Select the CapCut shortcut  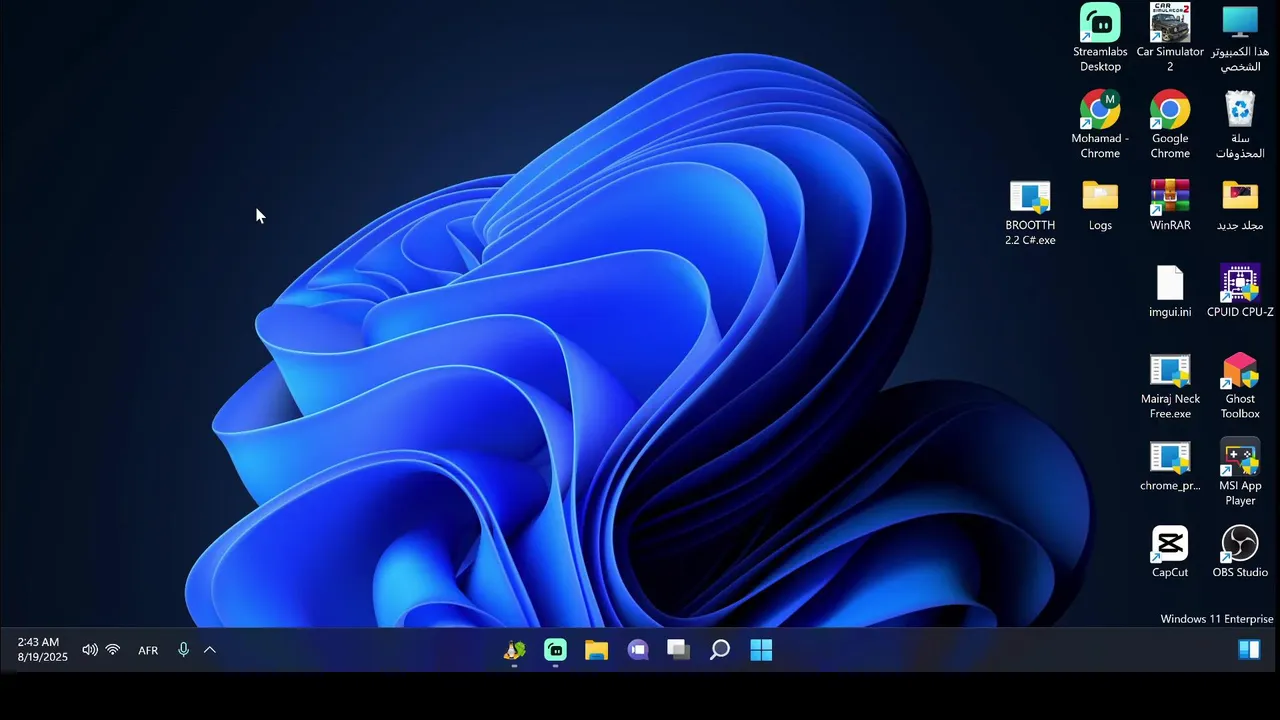pyautogui.click(x=1170, y=552)
